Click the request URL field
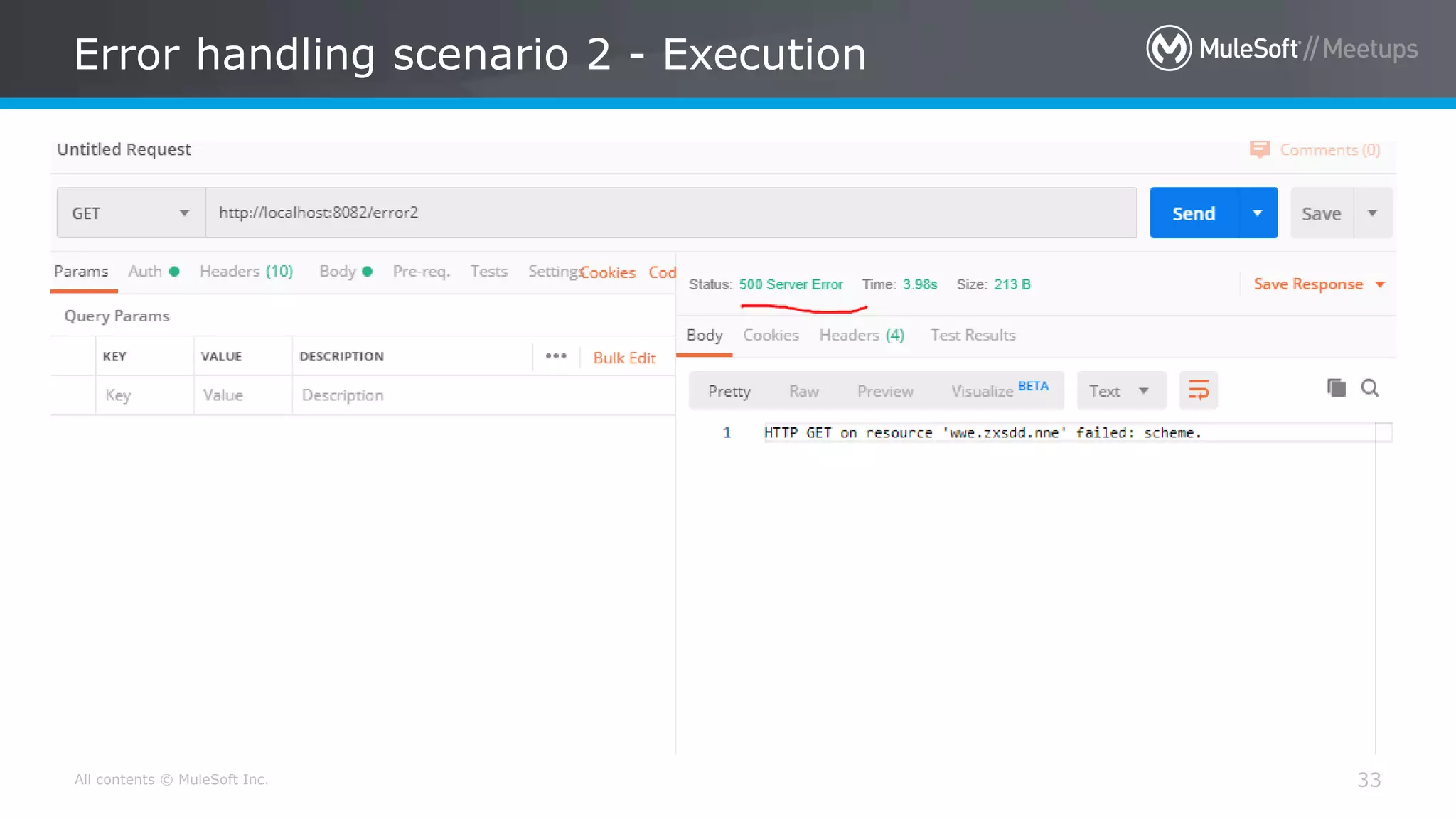 (x=671, y=213)
